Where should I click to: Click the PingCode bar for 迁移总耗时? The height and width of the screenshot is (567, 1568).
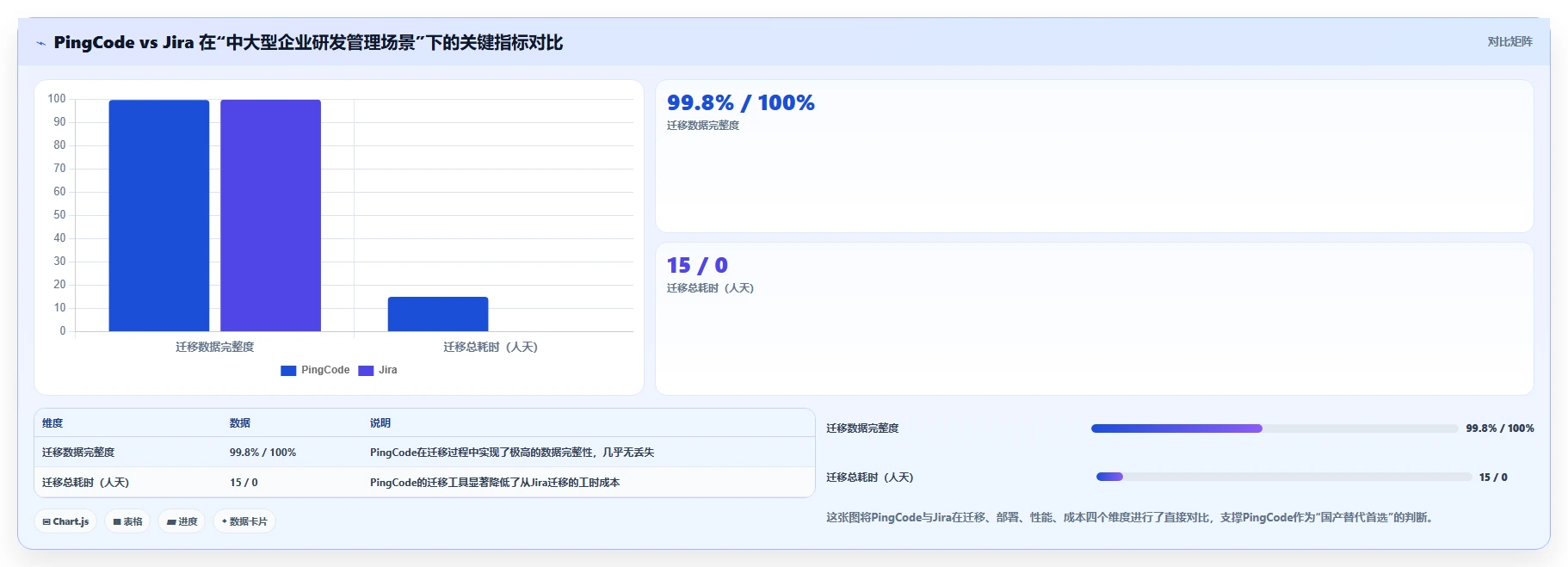click(438, 314)
